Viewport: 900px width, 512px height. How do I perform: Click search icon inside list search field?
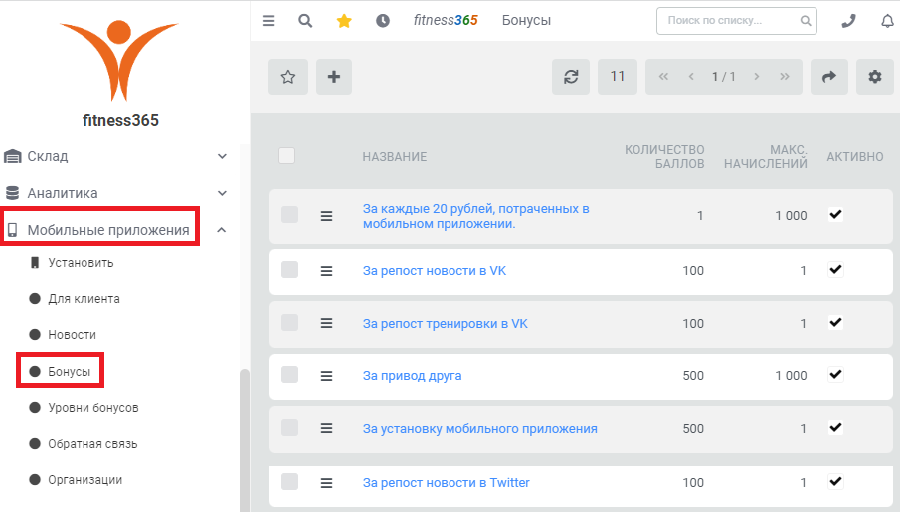806,21
